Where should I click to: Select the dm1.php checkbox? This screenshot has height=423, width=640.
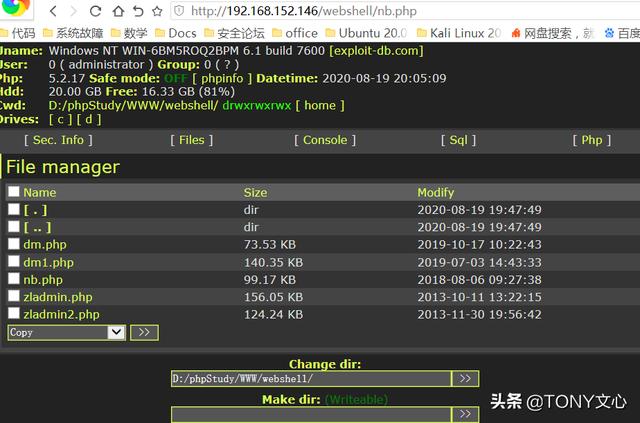coord(14,261)
